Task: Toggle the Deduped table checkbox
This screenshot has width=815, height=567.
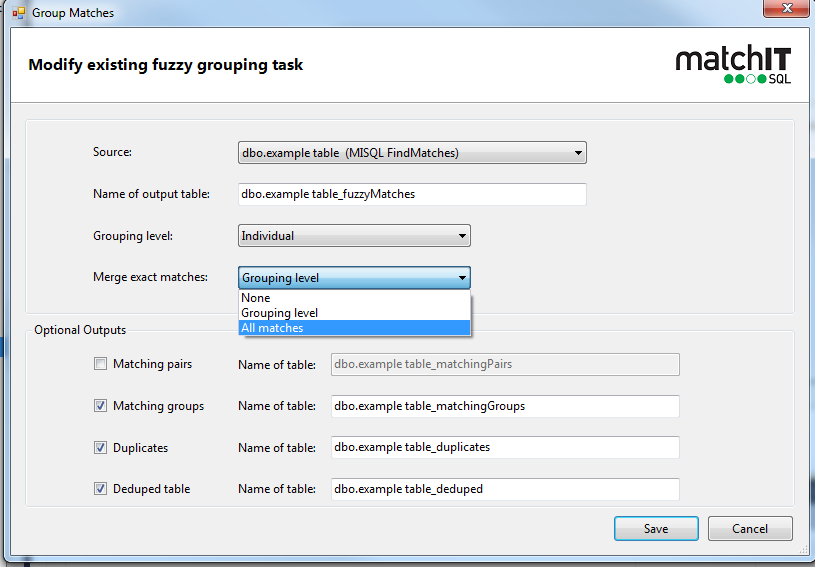Action: [x=100, y=489]
